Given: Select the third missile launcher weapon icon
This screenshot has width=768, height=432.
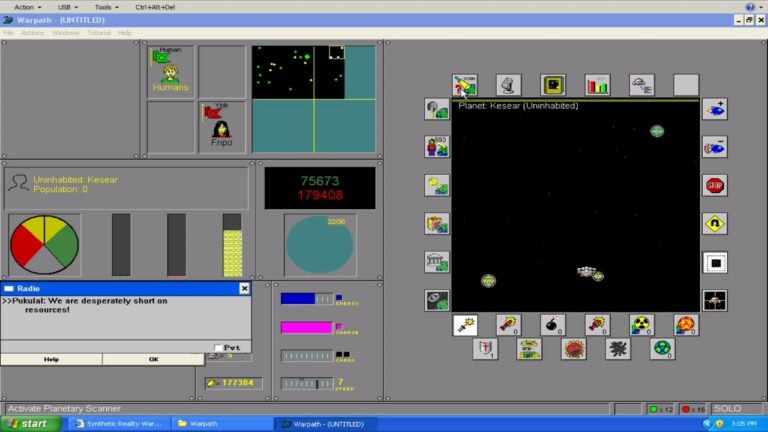Looking at the screenshot, I should tap(597, 325).
